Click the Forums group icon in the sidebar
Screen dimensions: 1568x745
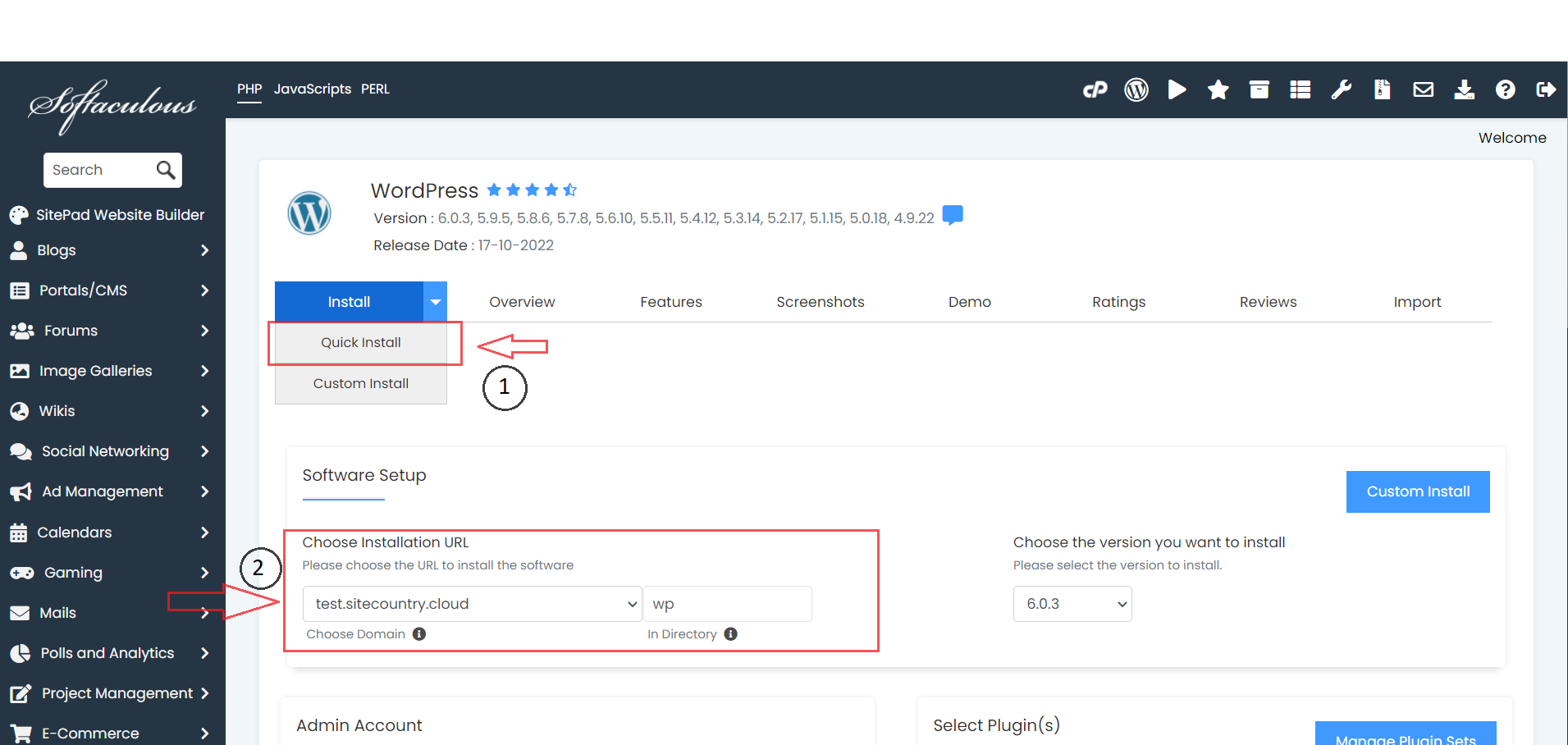[x=22, y=331]
